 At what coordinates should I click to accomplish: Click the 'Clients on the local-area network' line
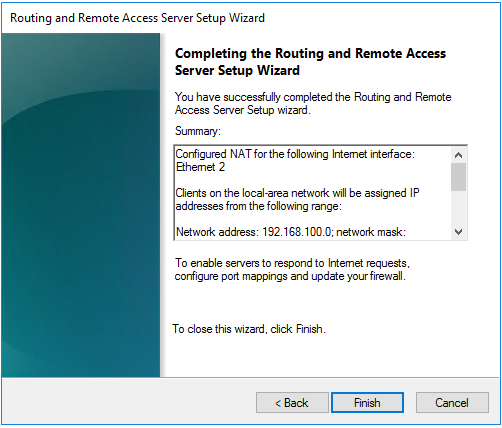coord(297,193)
